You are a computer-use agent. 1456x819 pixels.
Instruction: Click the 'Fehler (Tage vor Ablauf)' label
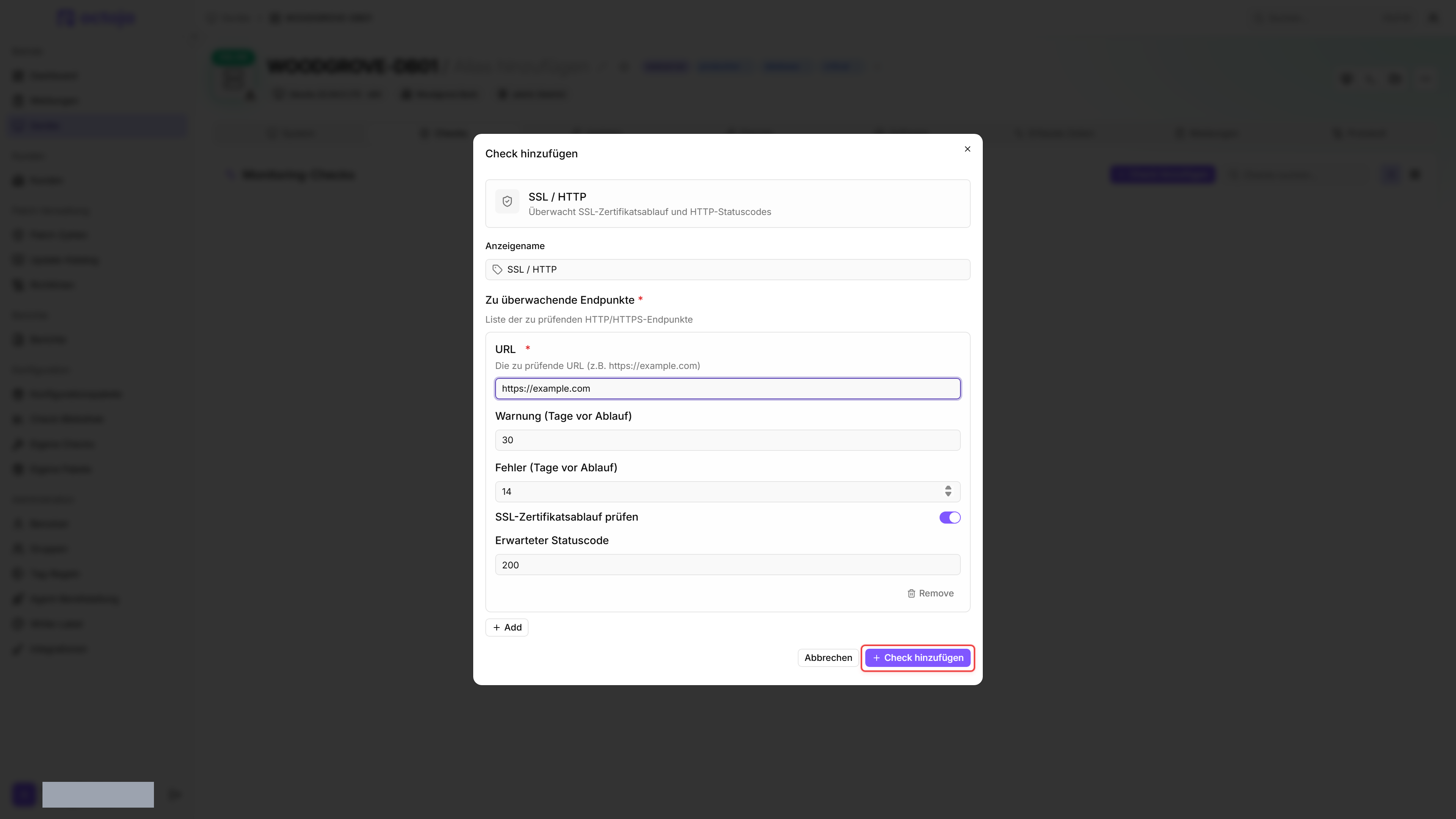point(556,468)
